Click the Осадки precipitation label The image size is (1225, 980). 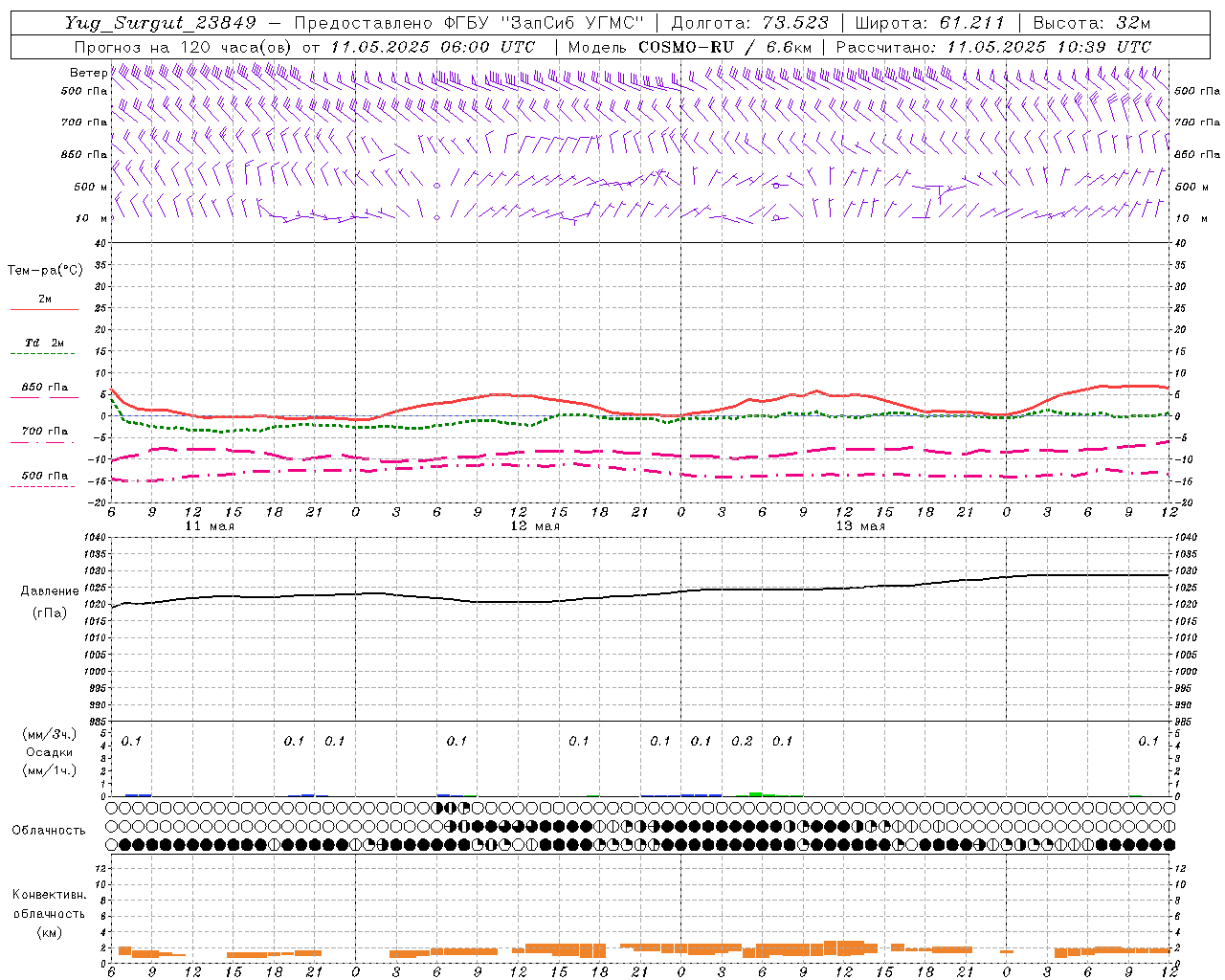click(50, 752)
